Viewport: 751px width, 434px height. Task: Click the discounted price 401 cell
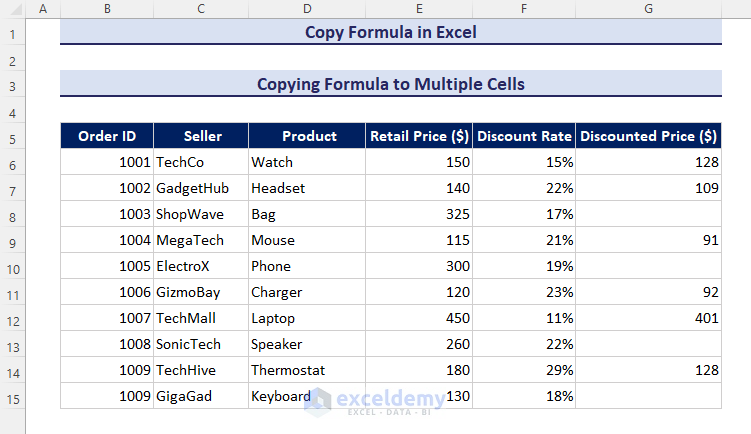(x=648, y=318)
